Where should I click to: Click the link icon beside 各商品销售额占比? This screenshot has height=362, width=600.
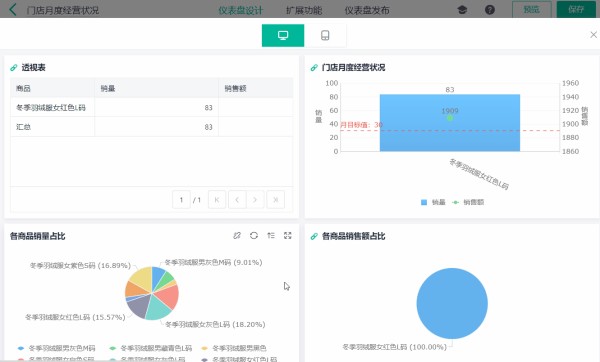coord(314,236)
